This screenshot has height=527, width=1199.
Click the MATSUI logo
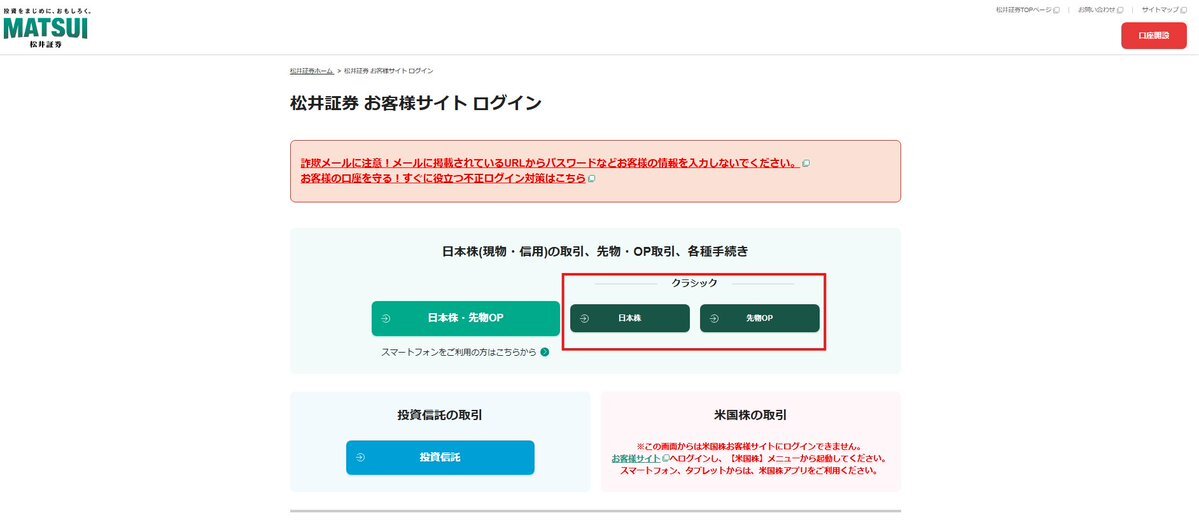46,28
